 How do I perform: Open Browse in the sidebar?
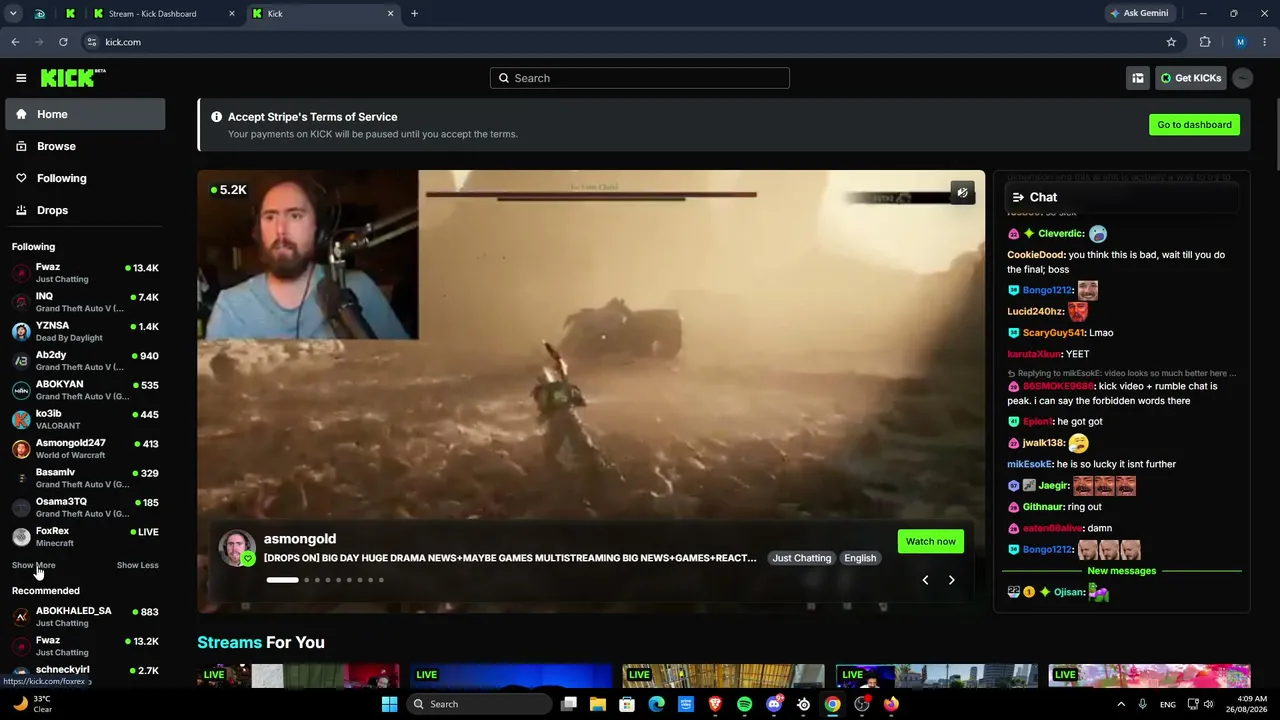[x=85, y=146]
